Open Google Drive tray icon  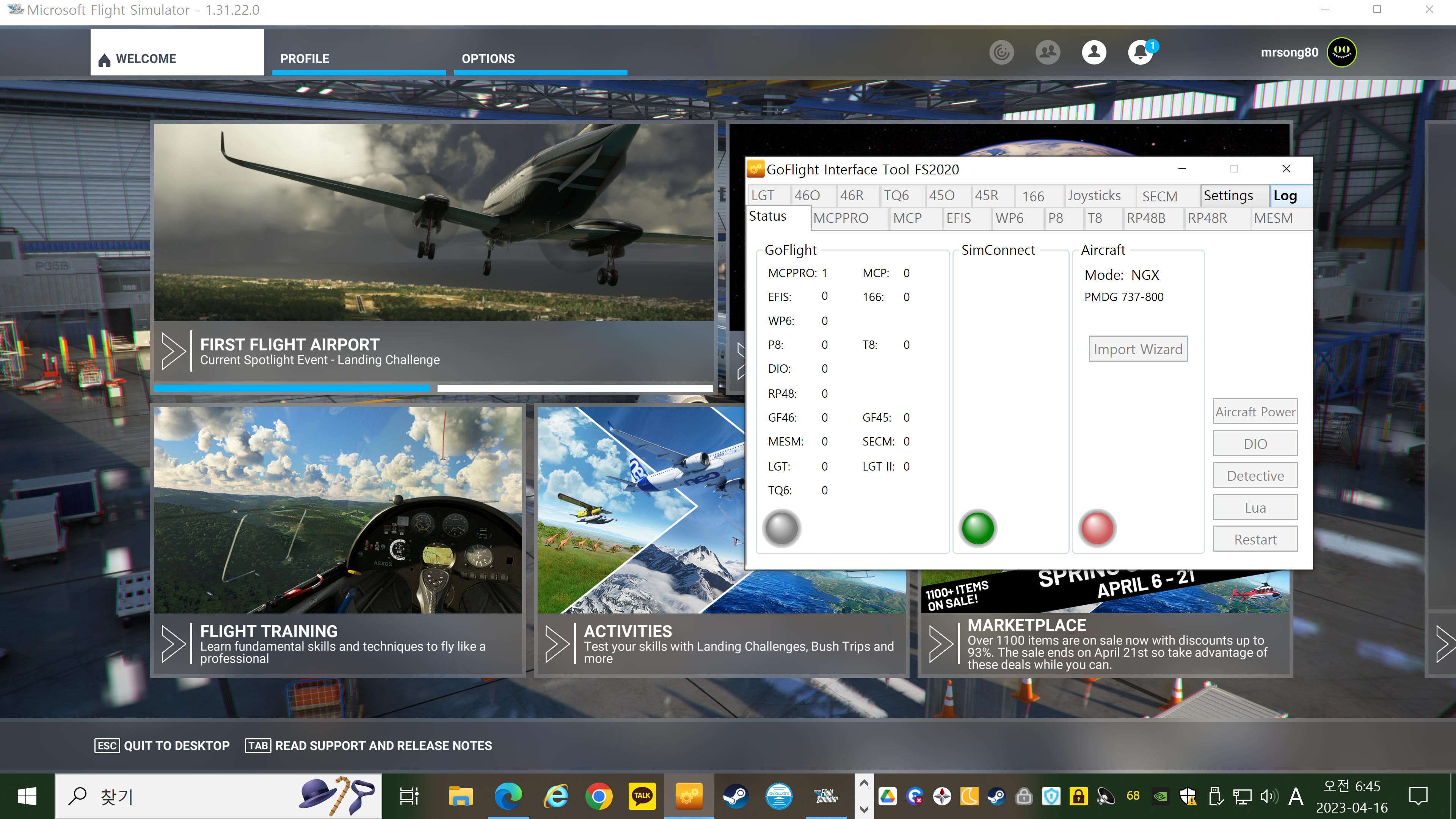tap(887, 796)
